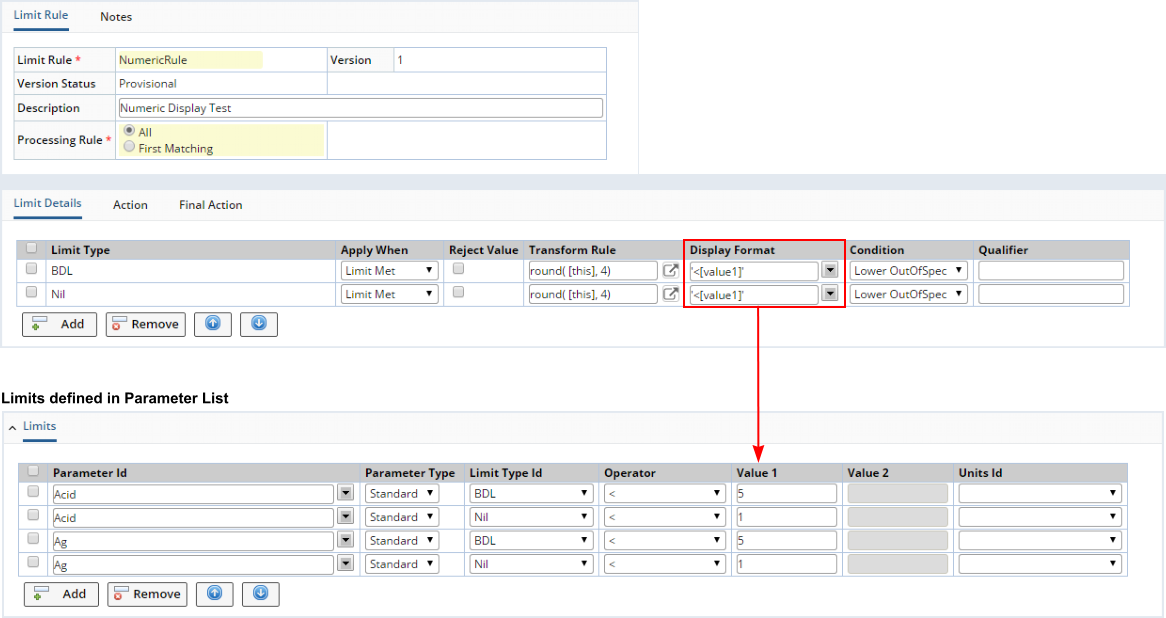This screenshot has width=1166, height=618.
Task: Open the BDL row Transform Rule editor icon
Action: [x=670, y=271]
